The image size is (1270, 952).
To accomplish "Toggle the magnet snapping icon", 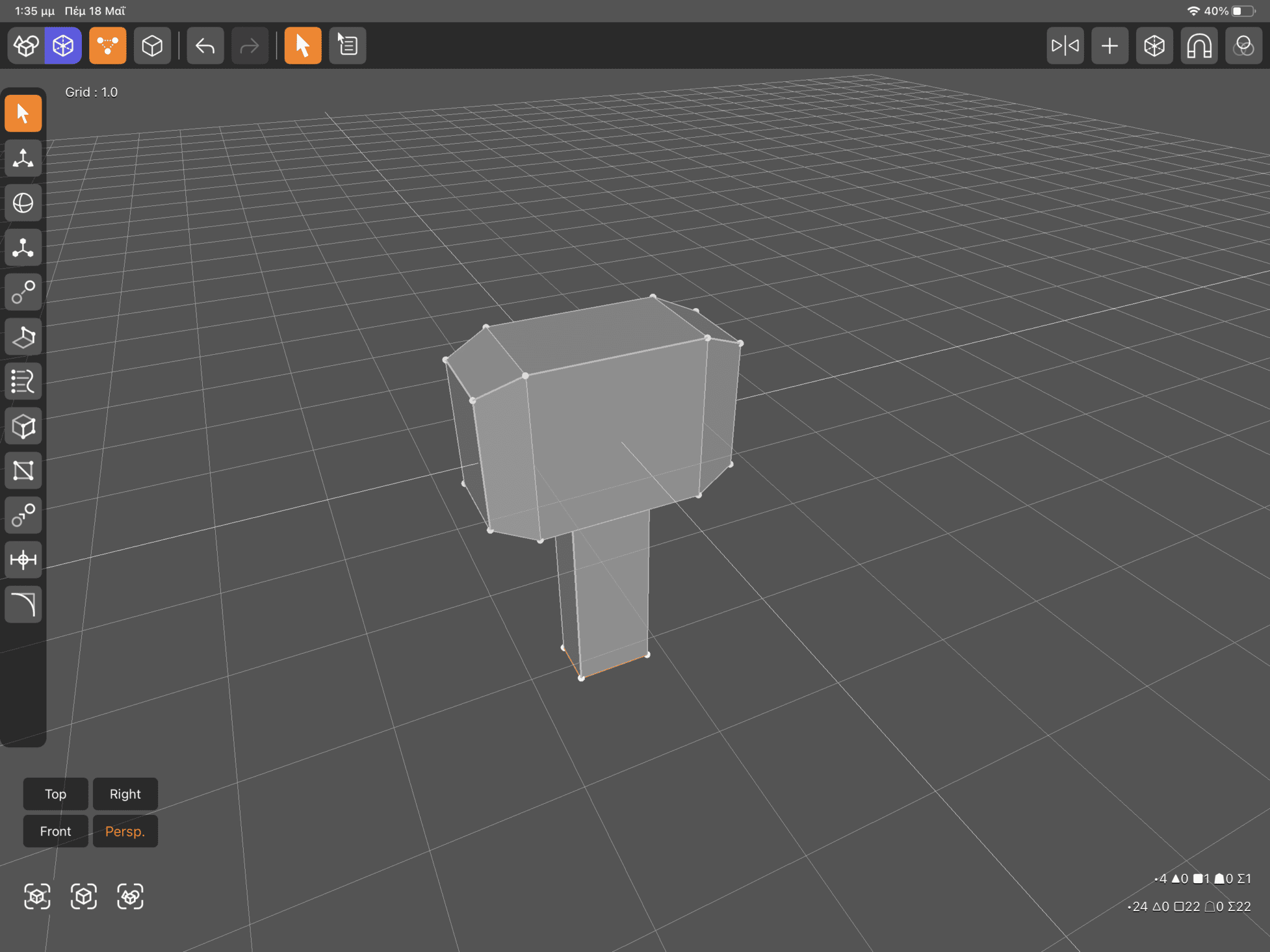I will (x=1199, y=46).
